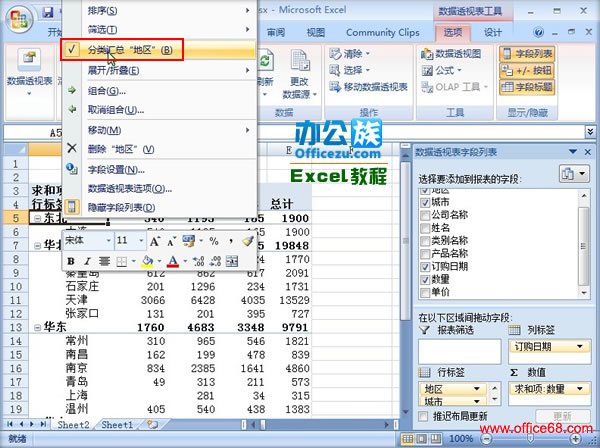The width and height of the screenshot is (600, 448).
Task: Open 更改数据源 change data source
Action: point(299,75)
